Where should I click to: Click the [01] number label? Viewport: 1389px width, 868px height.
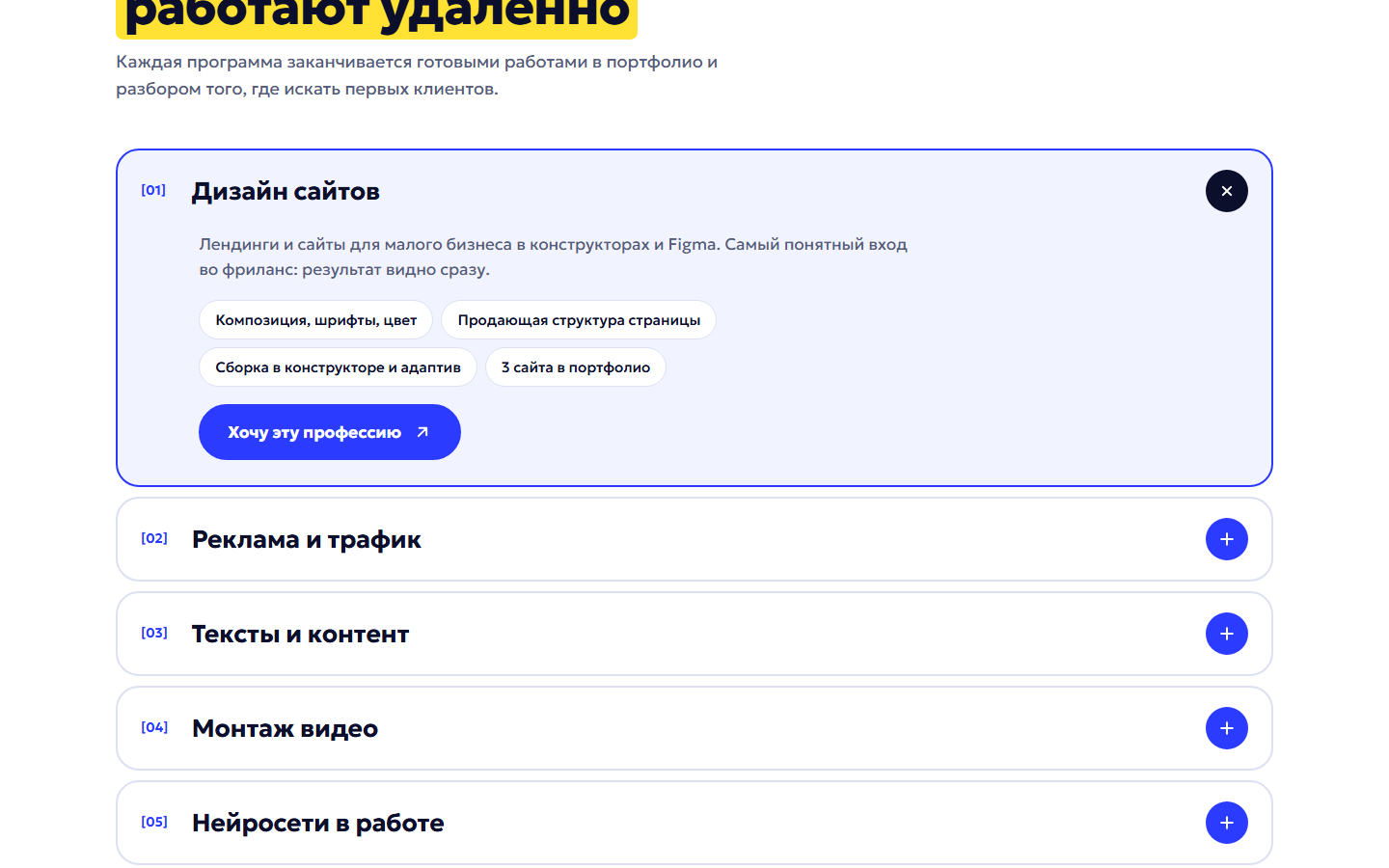(x=153, y=190)
